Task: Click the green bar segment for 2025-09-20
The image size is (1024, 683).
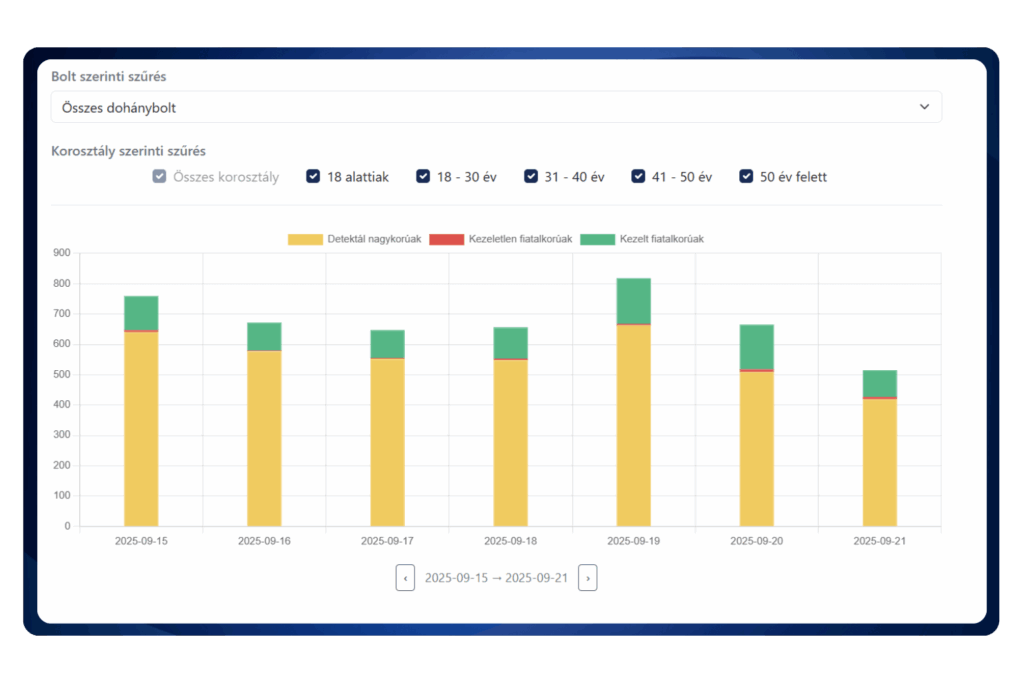Action: click(756, 347)
